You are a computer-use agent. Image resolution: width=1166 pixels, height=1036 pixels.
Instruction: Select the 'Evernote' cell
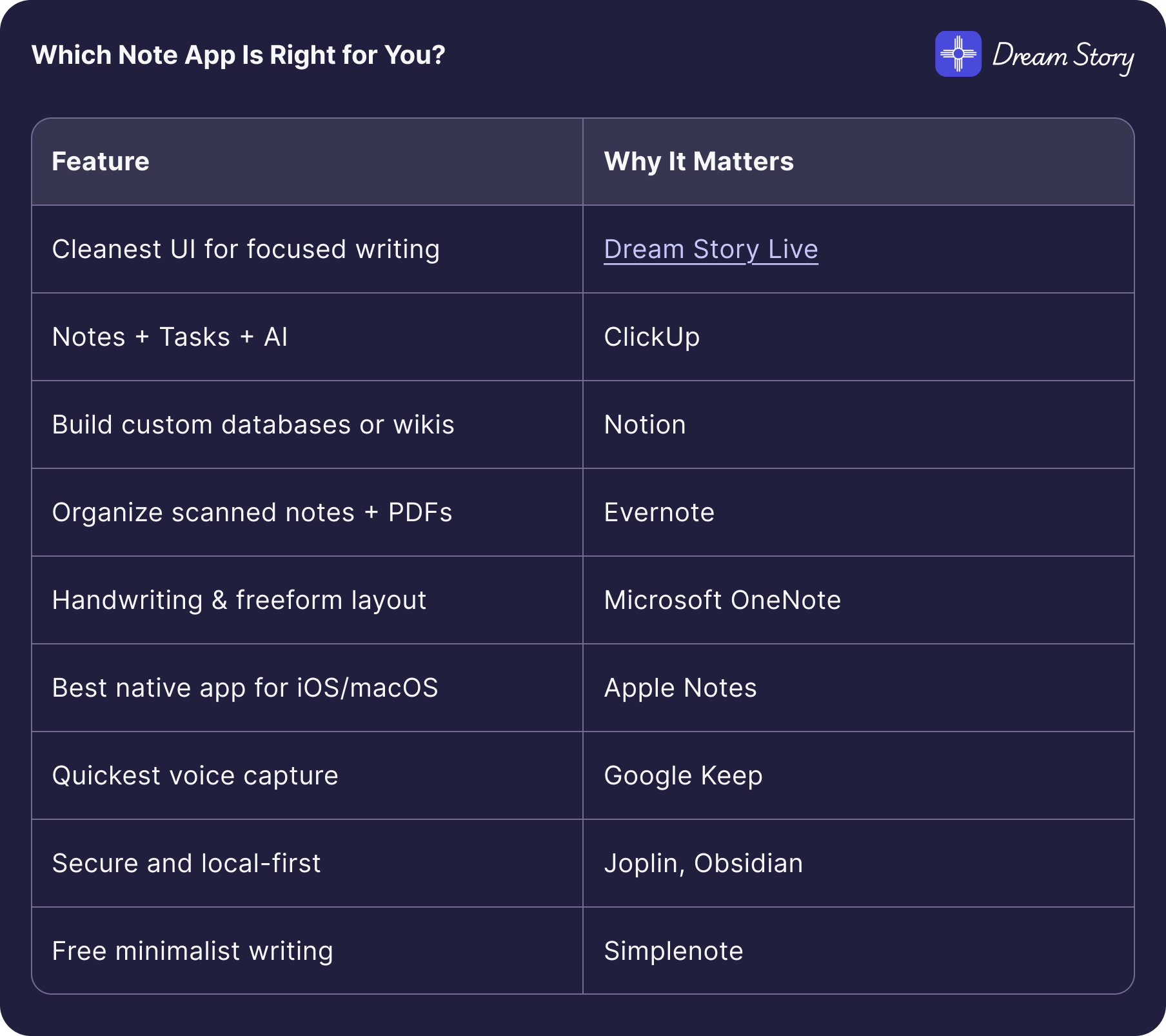click(858, 513)
